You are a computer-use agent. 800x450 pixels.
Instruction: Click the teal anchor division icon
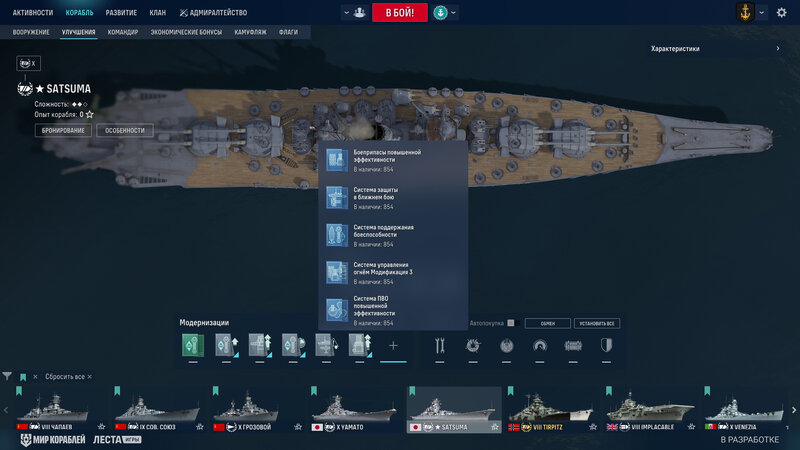click(x=440, y=12)
